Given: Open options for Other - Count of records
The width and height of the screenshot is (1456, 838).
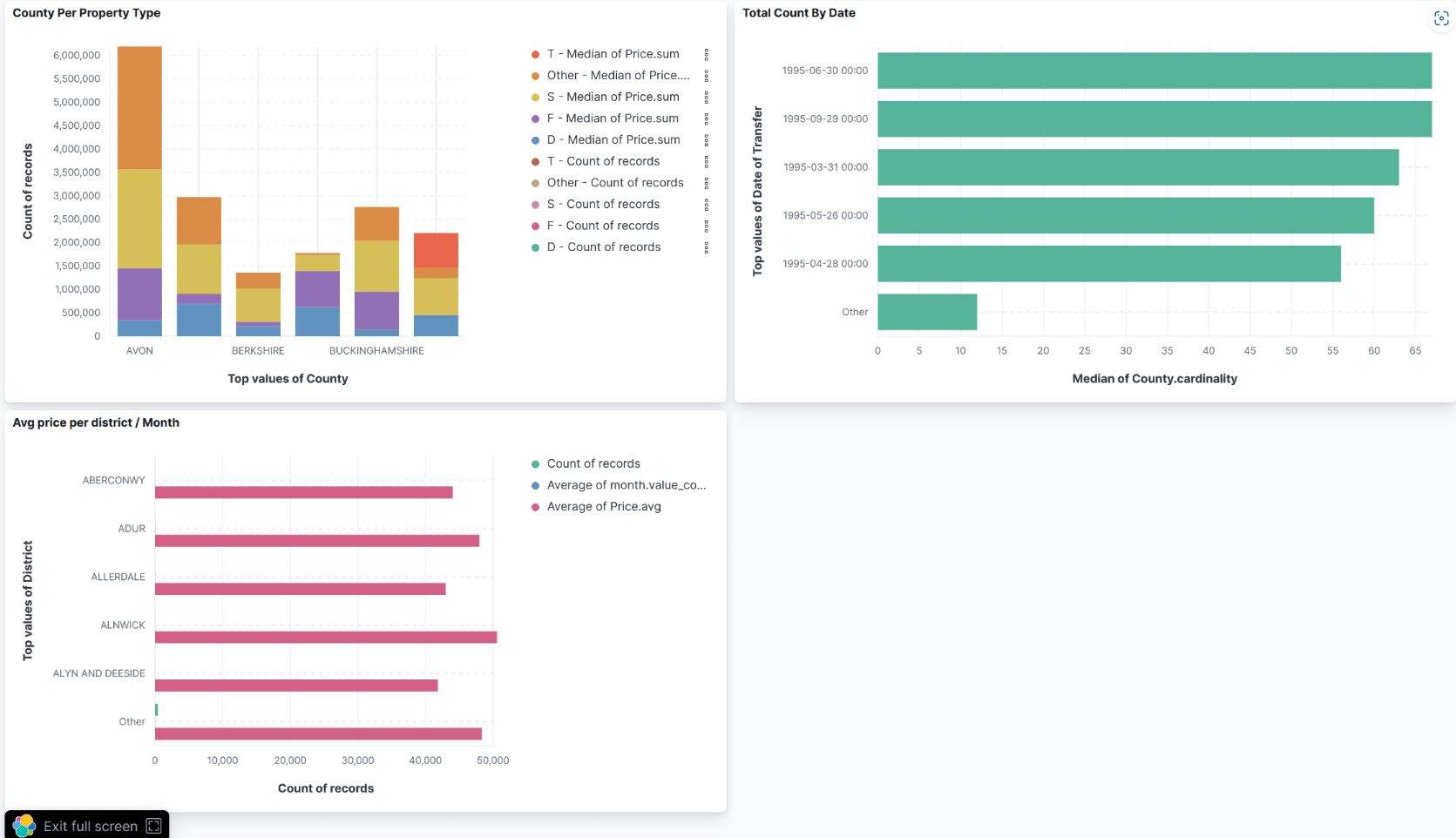Looking at the screenshot, I should pos(706,183).
